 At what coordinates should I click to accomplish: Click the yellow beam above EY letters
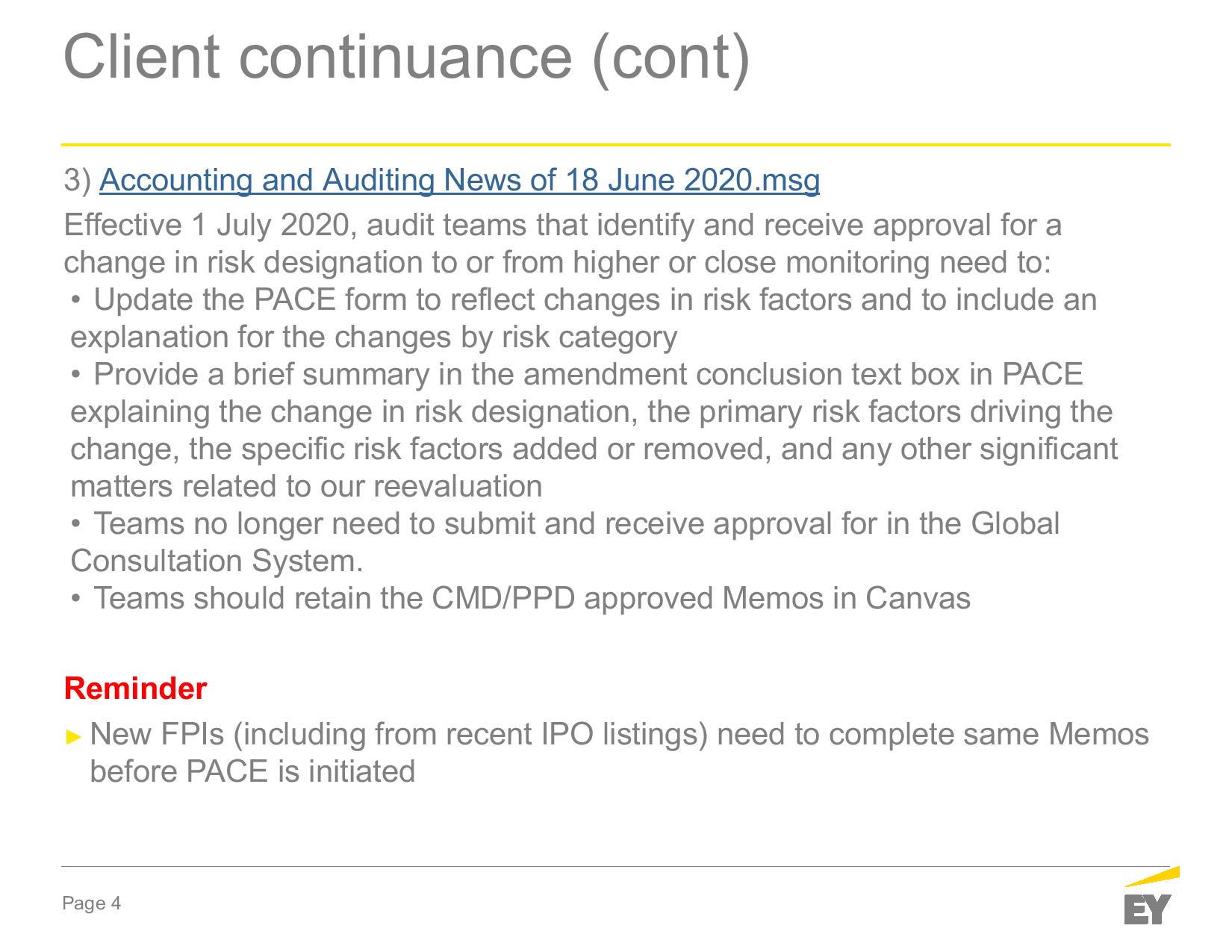[x=1151, y=877]
